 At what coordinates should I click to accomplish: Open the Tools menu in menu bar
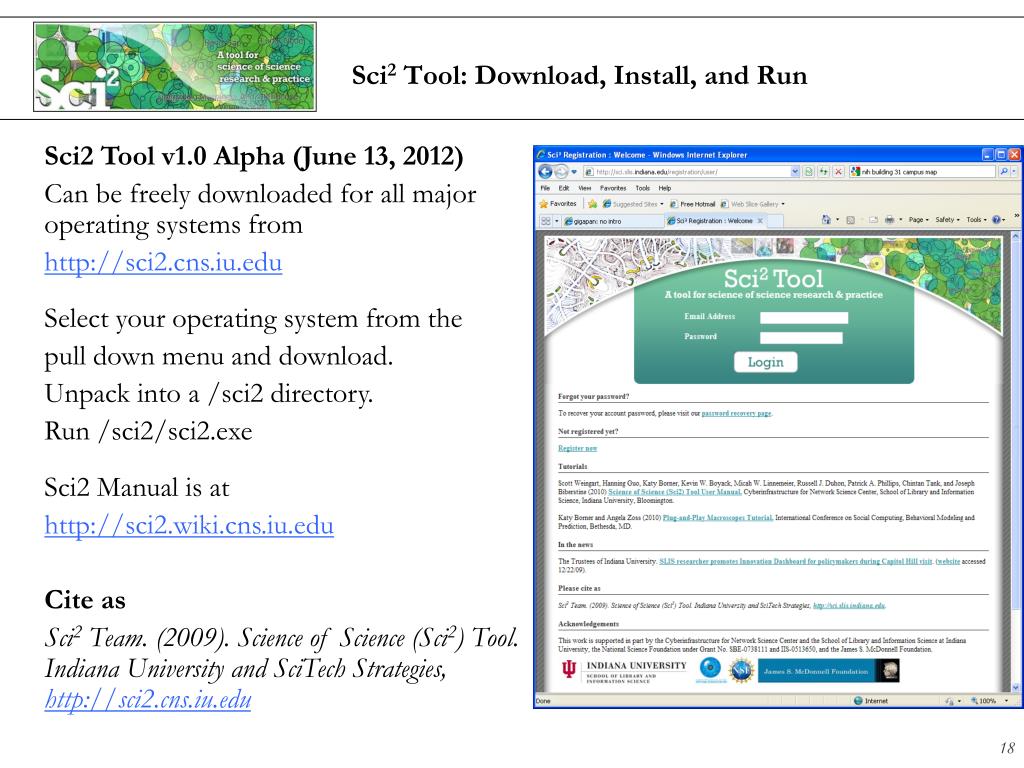(643, 188)
